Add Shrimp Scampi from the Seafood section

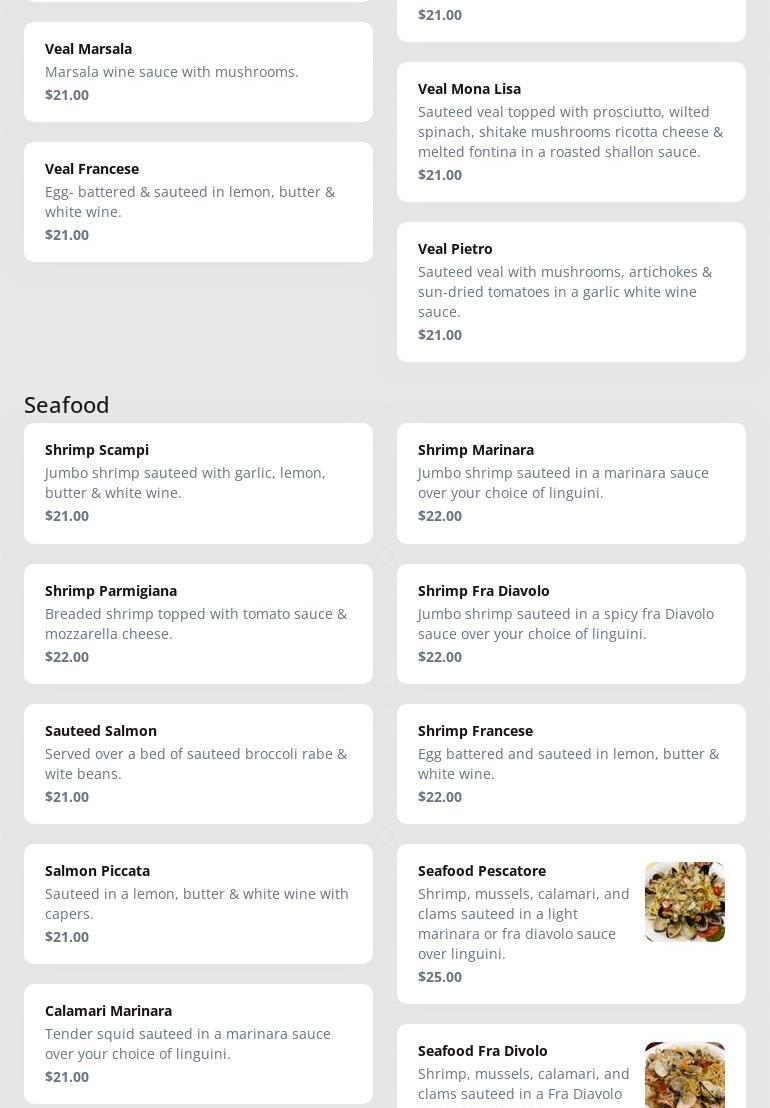point(198,483)
